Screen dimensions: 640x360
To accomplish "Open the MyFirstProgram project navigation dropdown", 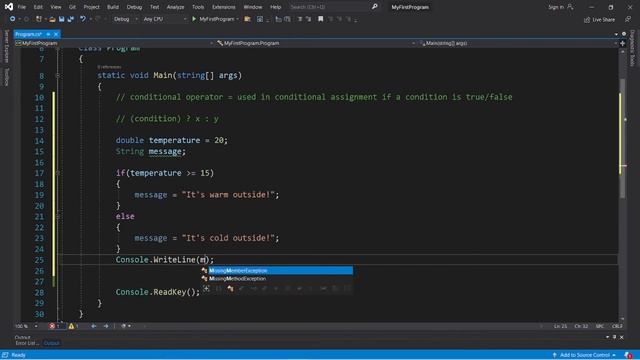I will click(114, 43).
